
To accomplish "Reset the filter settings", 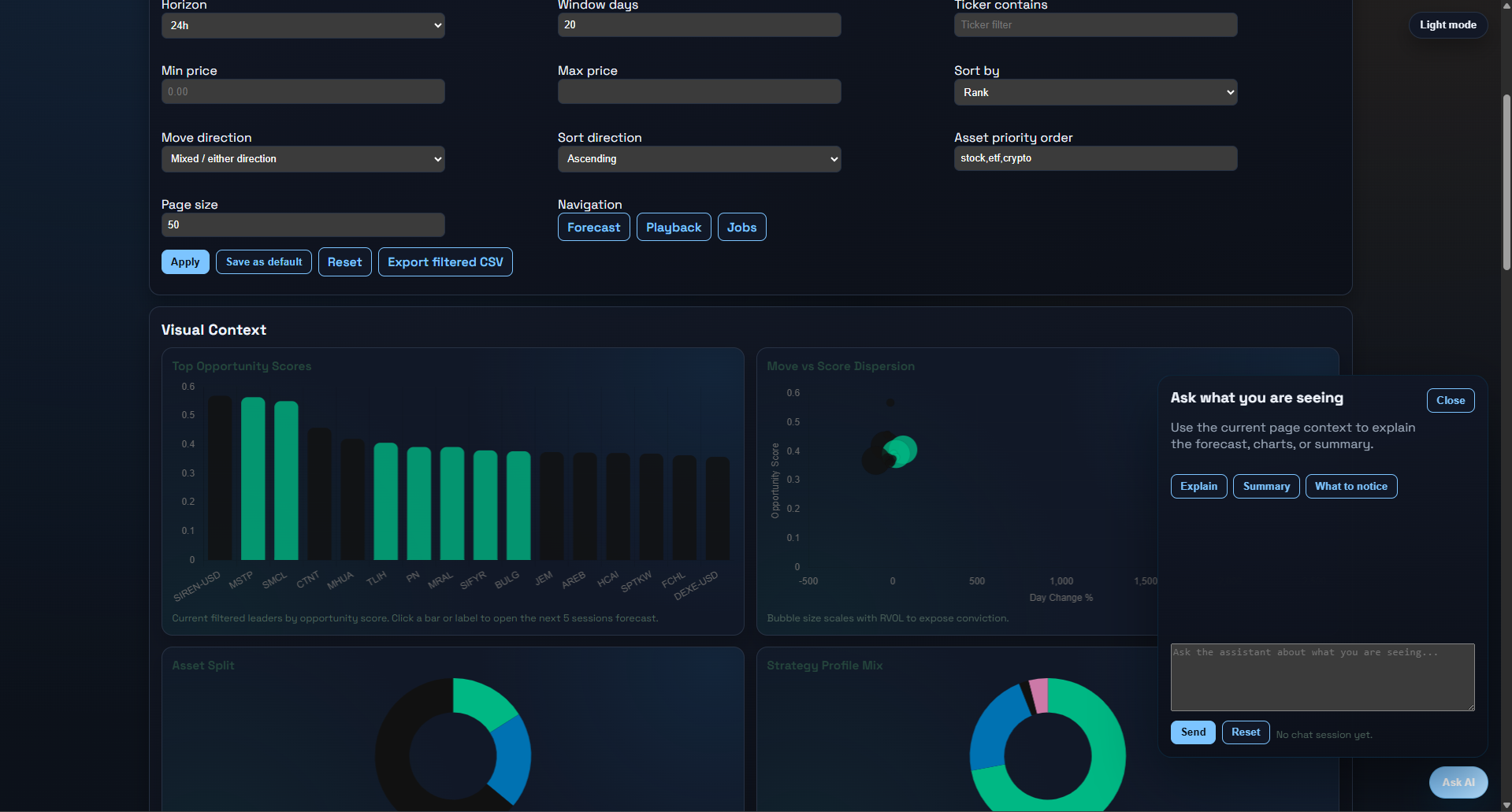I will tap(344, 262).
